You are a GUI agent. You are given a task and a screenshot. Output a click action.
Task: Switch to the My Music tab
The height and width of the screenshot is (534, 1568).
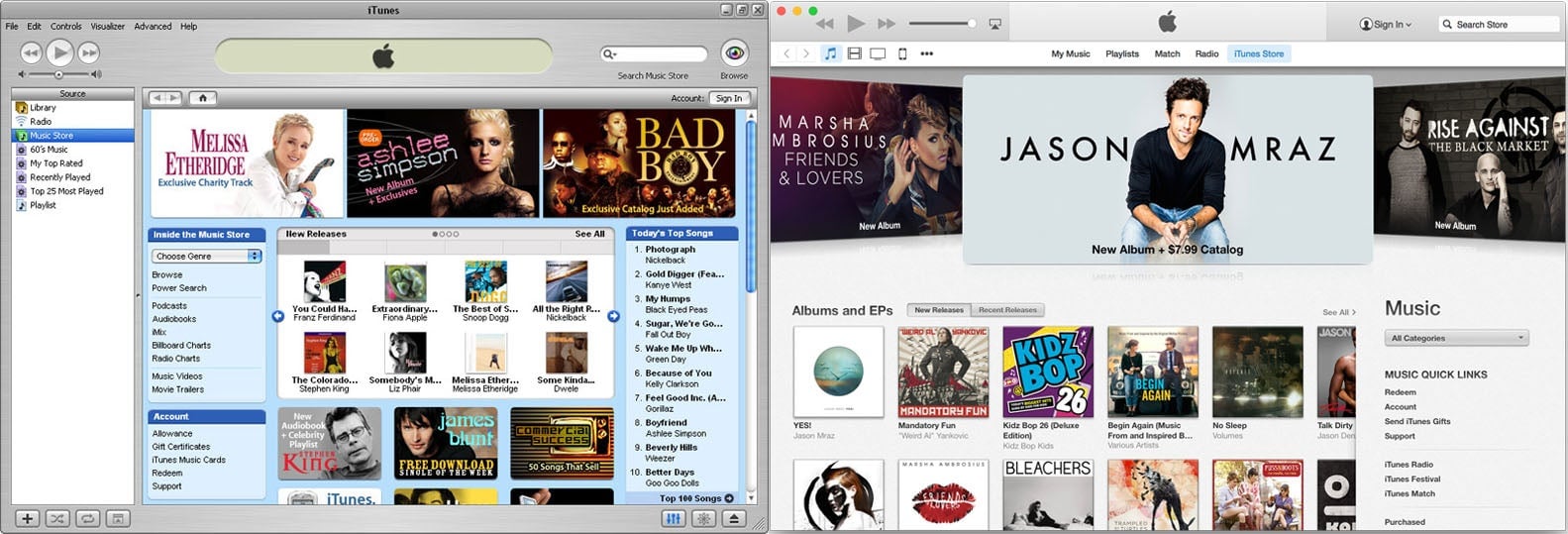1071,53
